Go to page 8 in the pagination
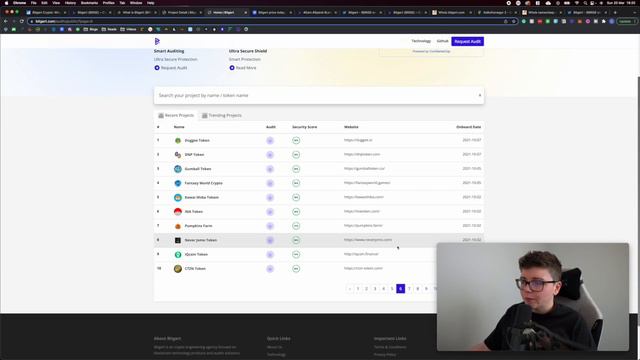This screenshot has width=640, height=360. [x=418, y=289]
